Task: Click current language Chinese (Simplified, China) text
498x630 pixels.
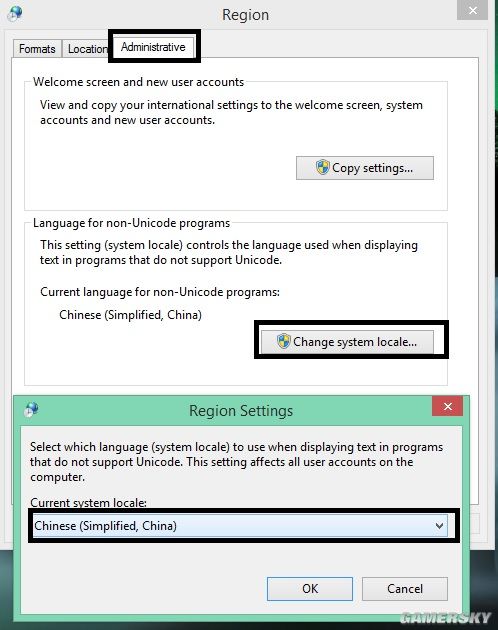Action: [x=130, y=315]
